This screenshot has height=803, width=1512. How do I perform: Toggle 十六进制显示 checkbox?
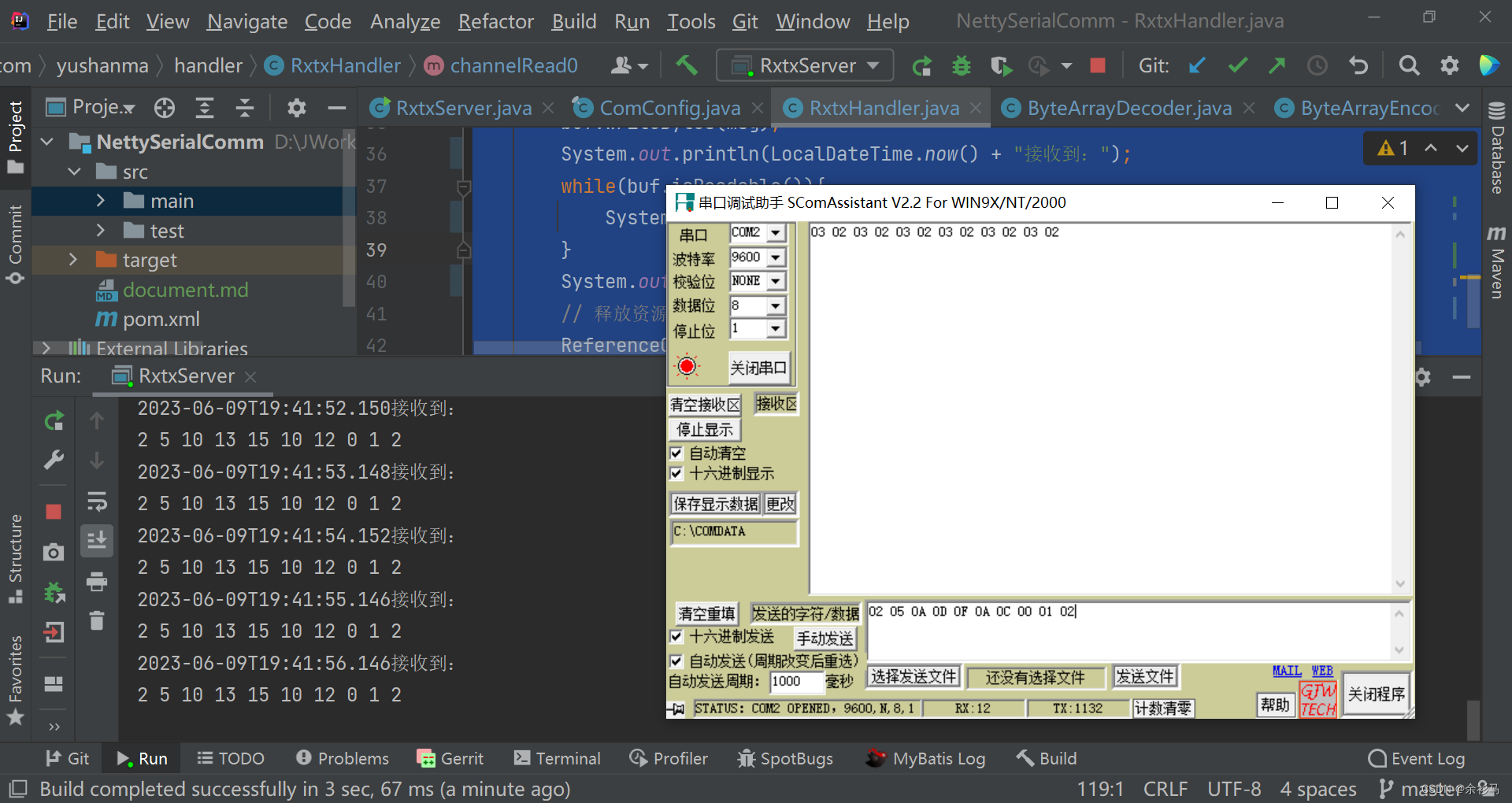pos(676,473)
